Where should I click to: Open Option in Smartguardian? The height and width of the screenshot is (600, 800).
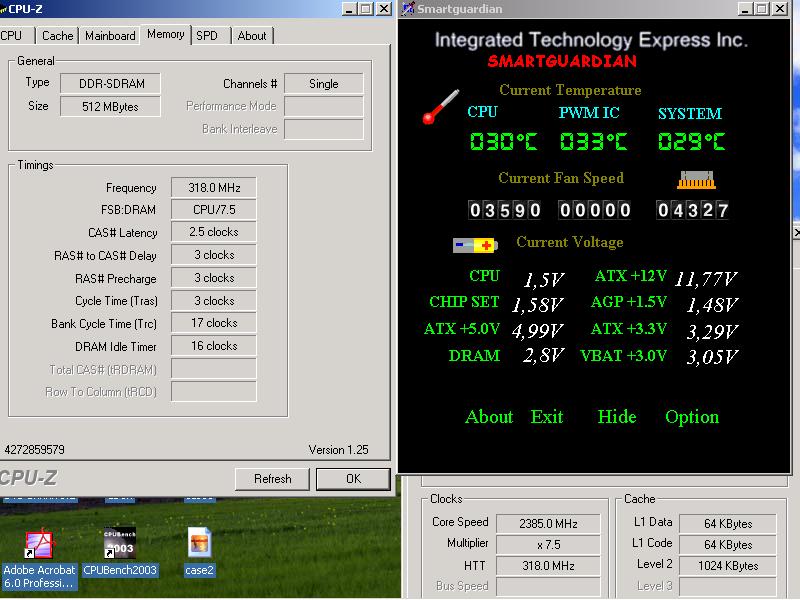(692, 417)
